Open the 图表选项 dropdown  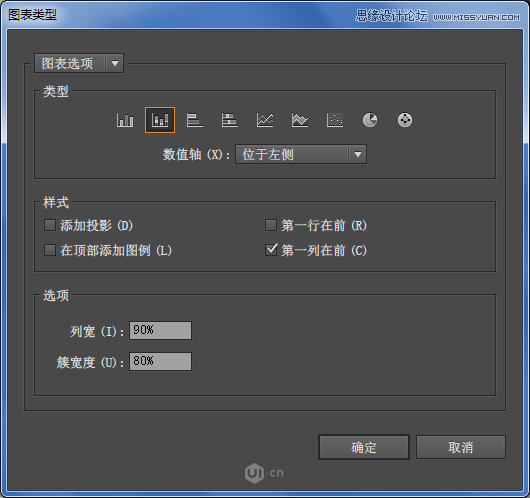point(79,63)
